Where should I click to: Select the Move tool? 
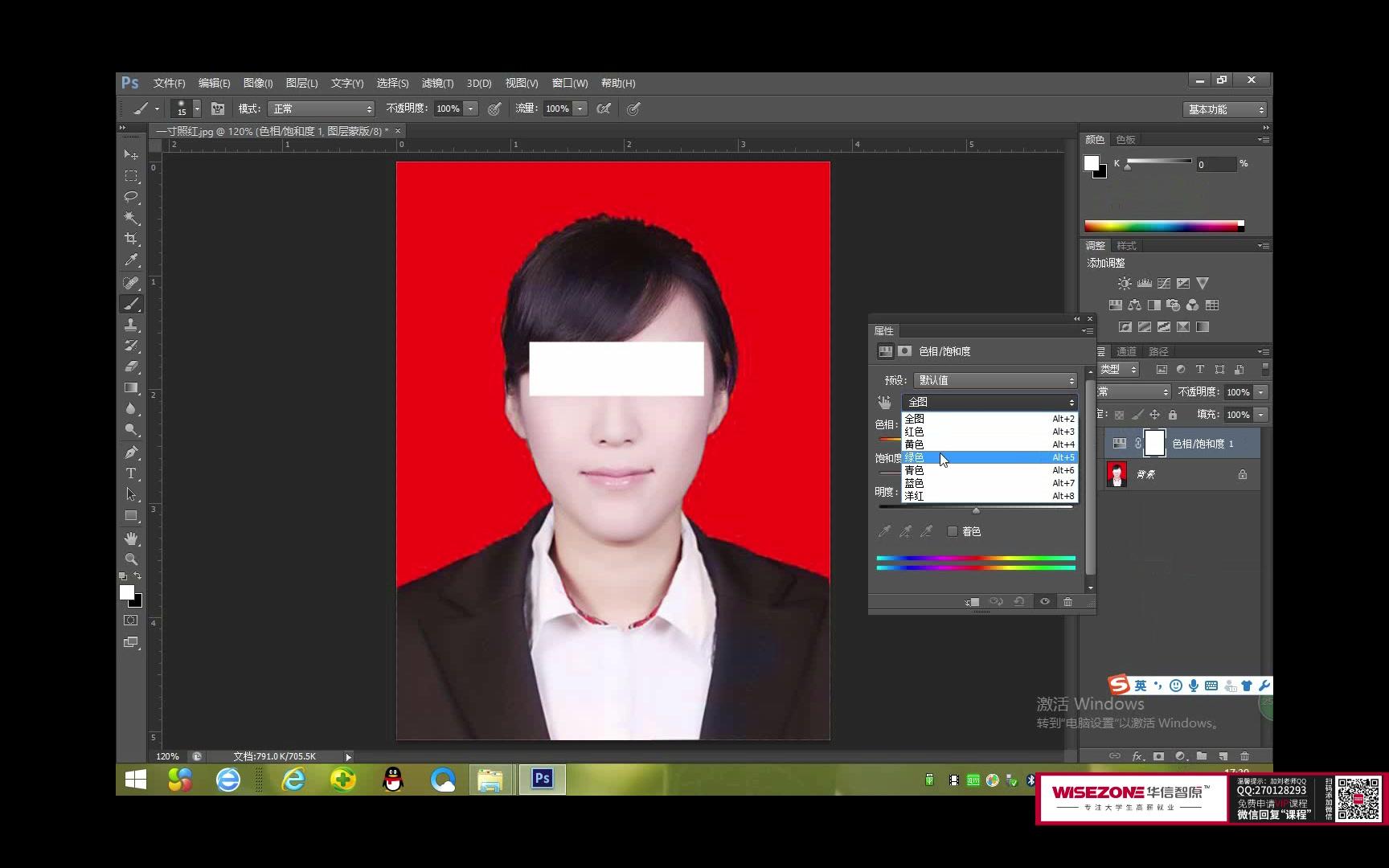tap(131, 154)
